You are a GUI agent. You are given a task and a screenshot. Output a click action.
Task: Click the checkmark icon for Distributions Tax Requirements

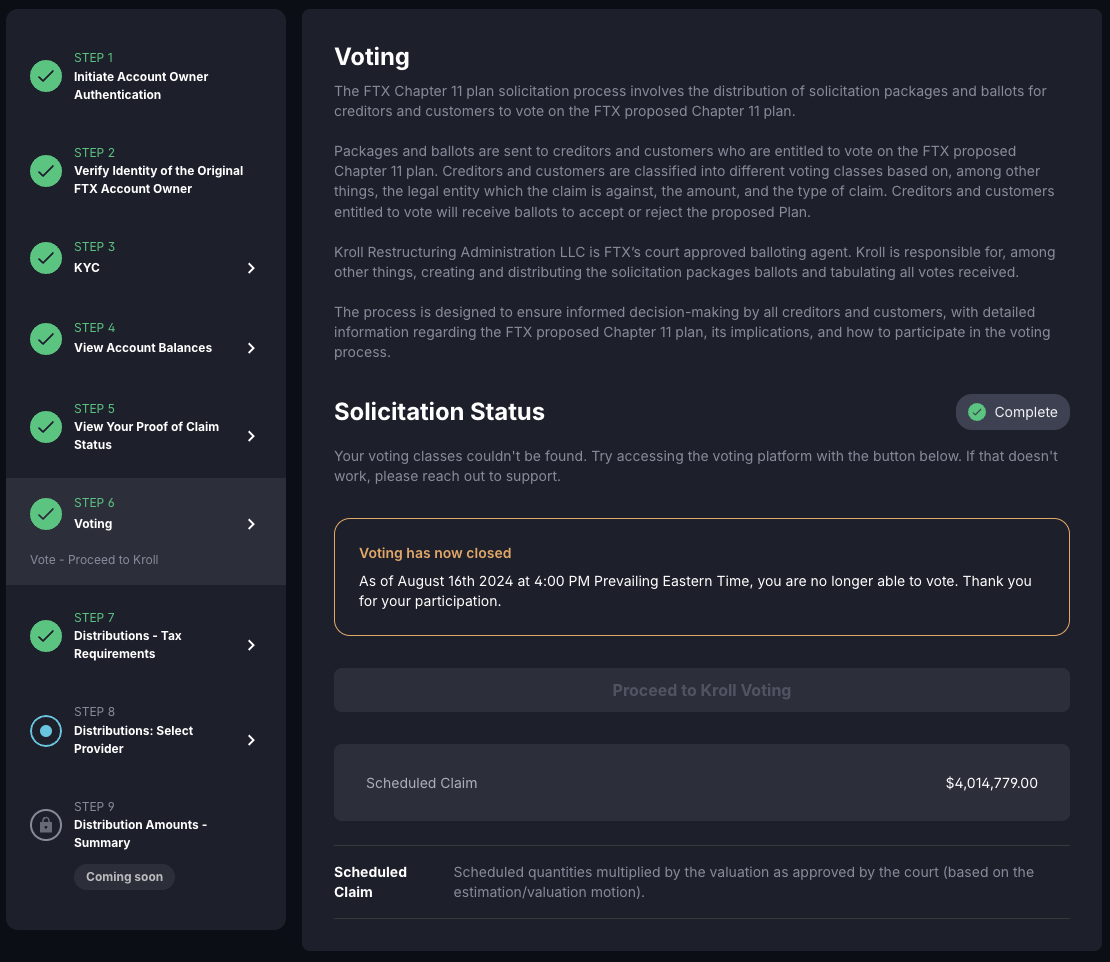tap(46, 636)
